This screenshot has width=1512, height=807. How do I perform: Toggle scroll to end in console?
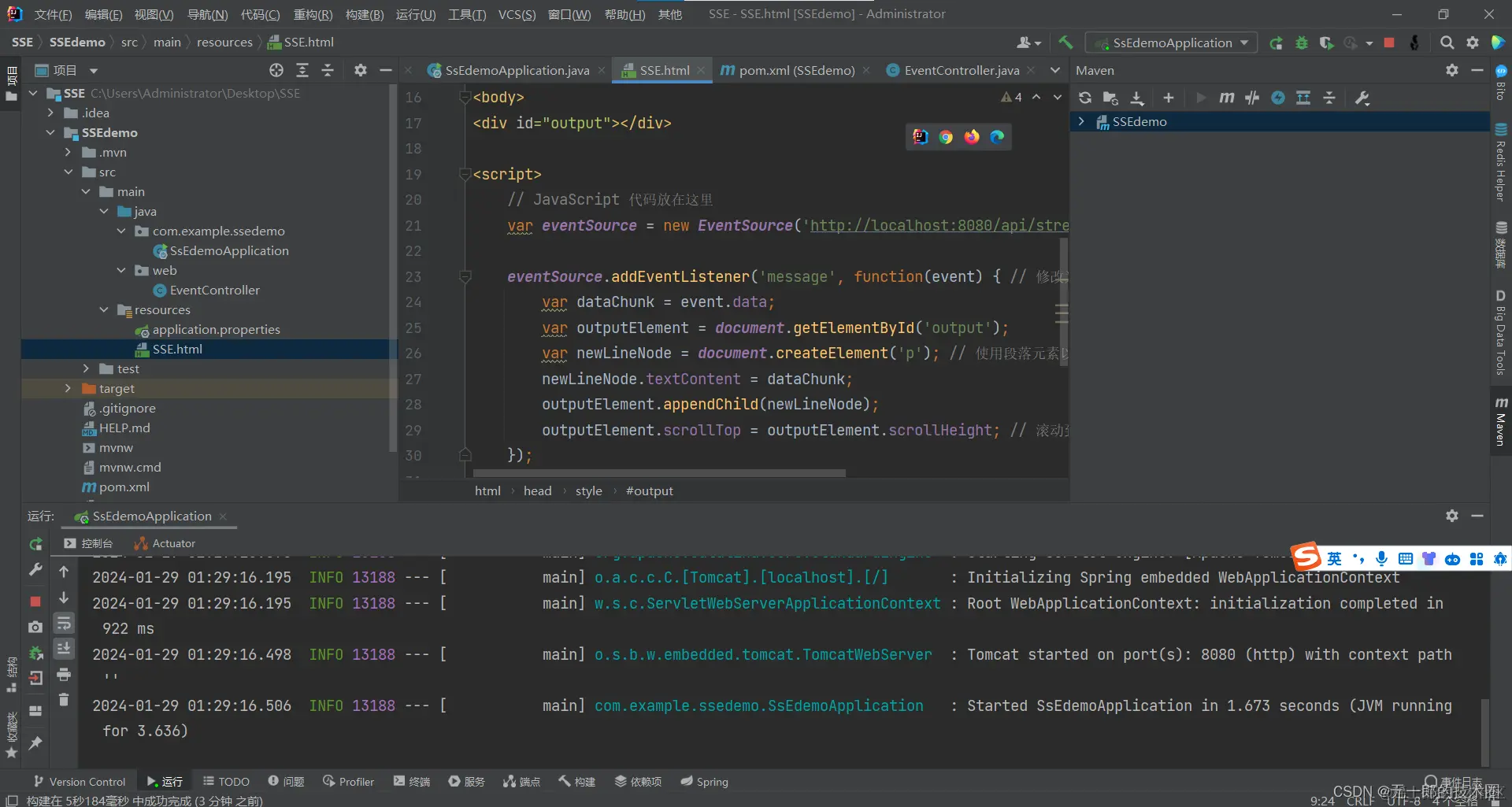click(x=64, y=649)
